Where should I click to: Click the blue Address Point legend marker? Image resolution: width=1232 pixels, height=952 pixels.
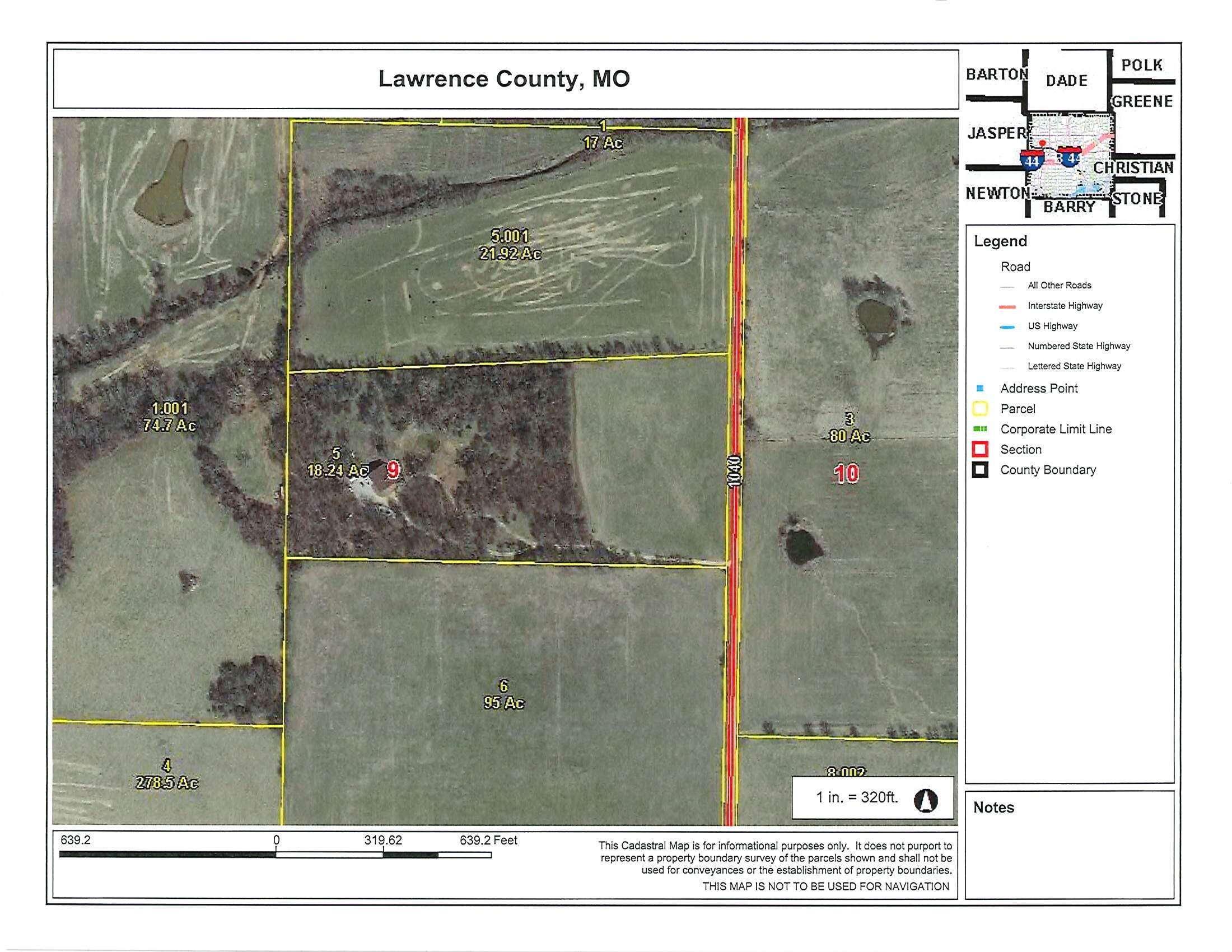point(980,389)
